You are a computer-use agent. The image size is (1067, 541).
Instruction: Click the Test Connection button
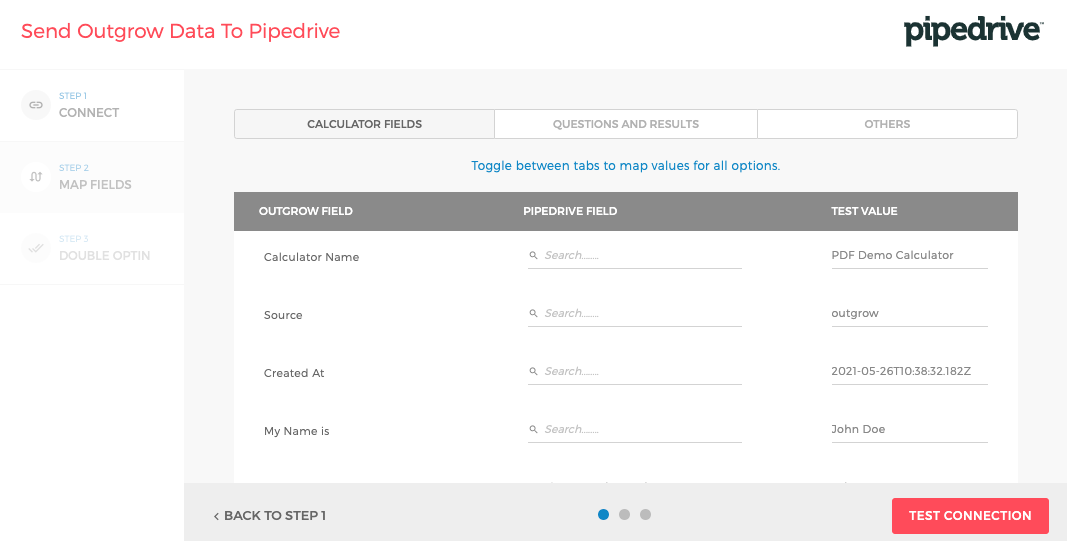click(x=970, y=516)
